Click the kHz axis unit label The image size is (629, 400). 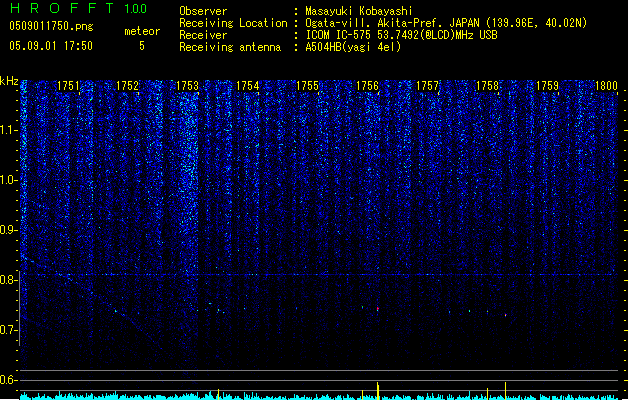(x=9, y=81)
